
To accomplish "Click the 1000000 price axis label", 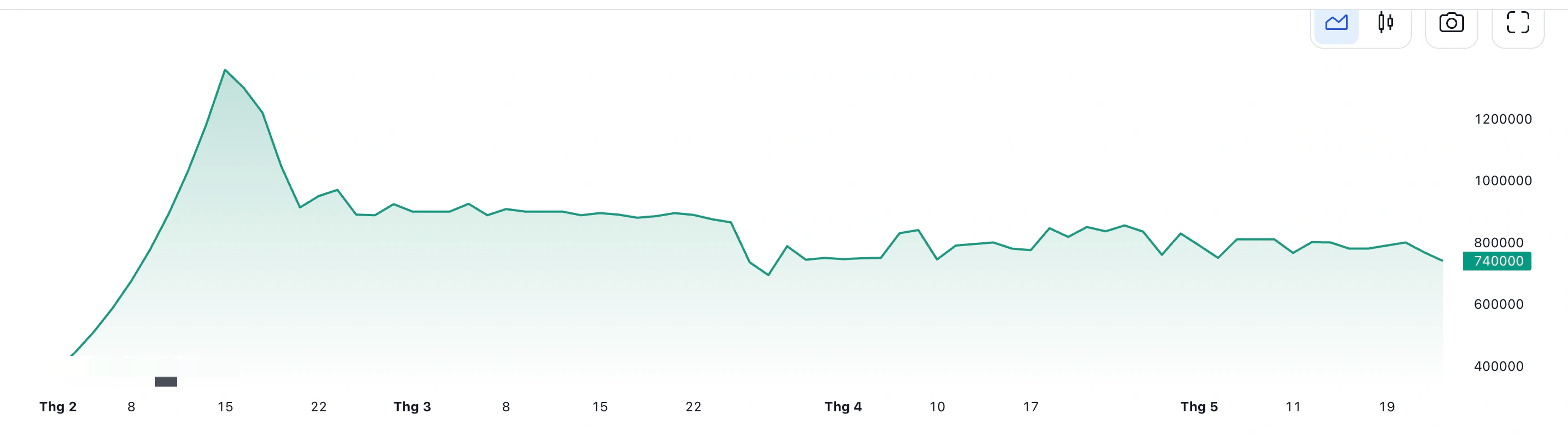I will pyautogui.click(x=1502, y=181).
